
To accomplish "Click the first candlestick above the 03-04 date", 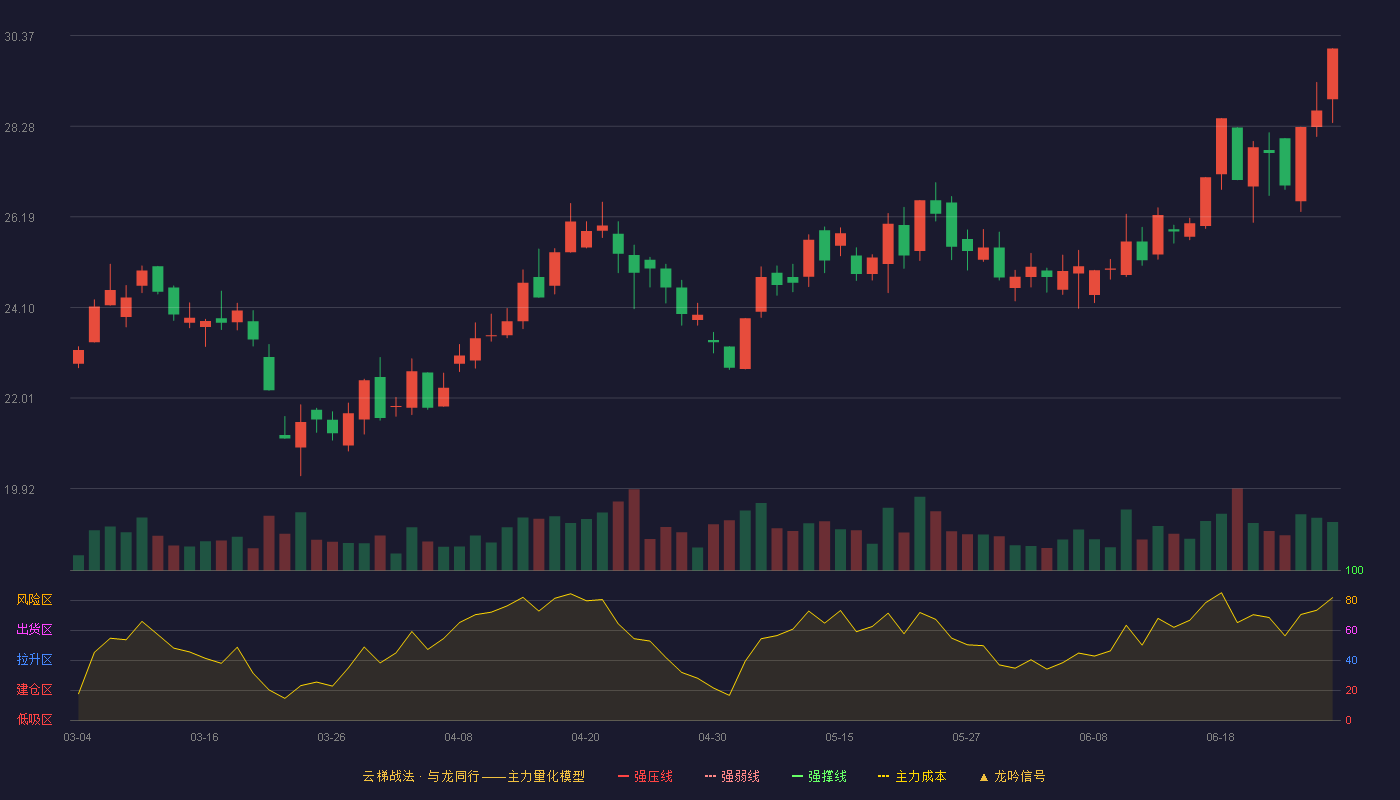I will pos(78,357).
